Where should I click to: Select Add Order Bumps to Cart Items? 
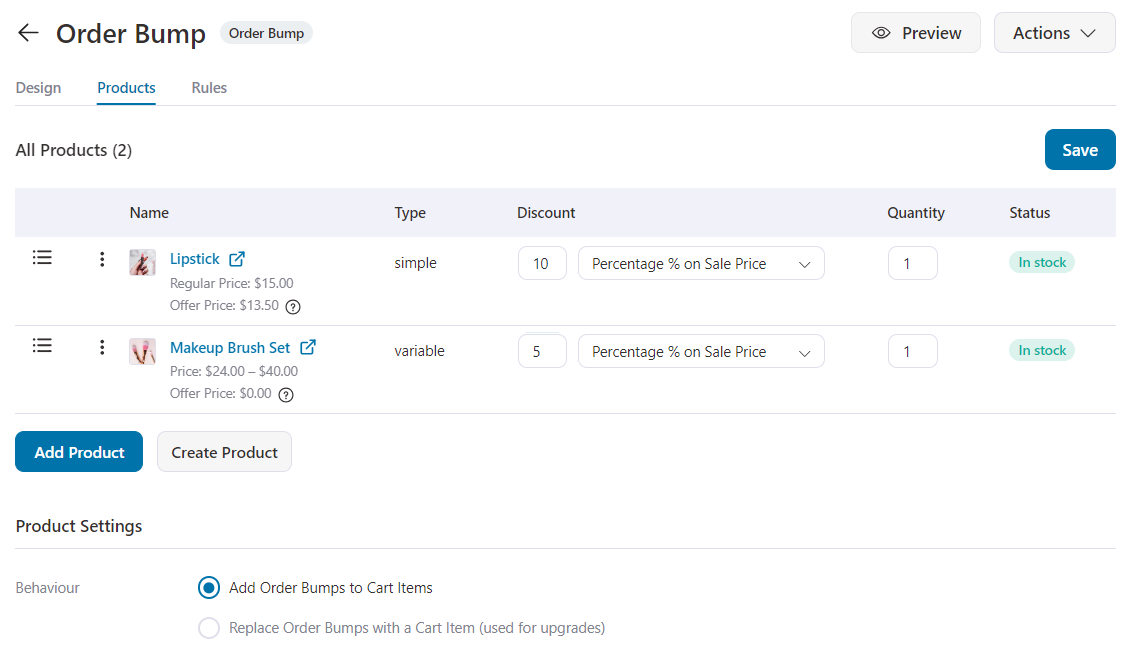[x=209, y=587]
